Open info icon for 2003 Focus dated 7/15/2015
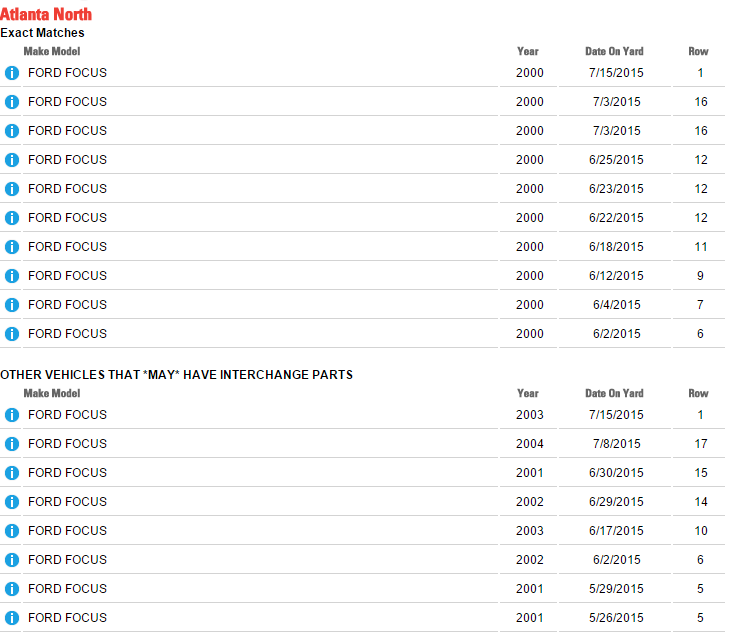729x637 pixels. [x=12, y=415]
